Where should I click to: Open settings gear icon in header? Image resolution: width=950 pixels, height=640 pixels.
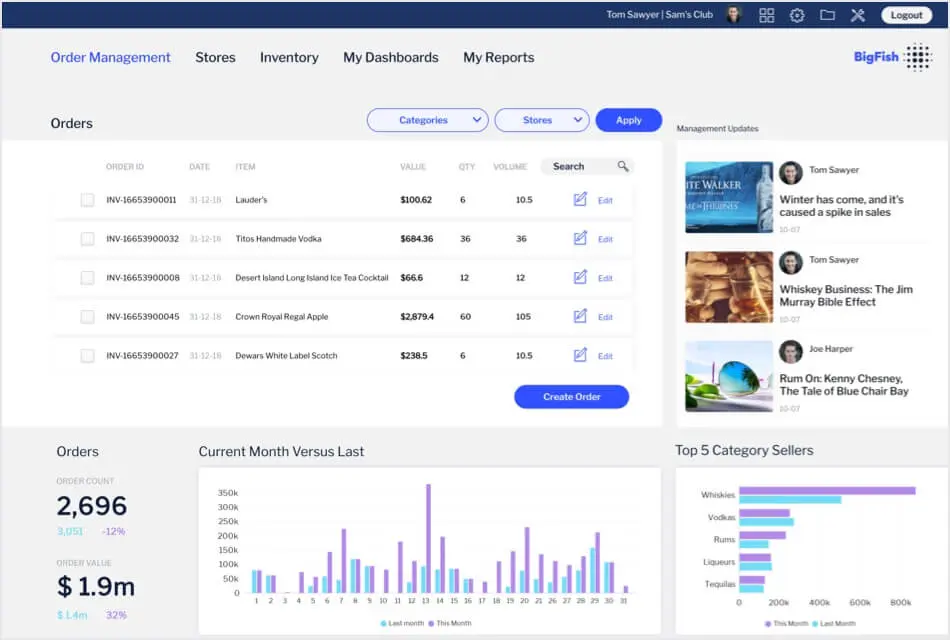pos(797,15)
